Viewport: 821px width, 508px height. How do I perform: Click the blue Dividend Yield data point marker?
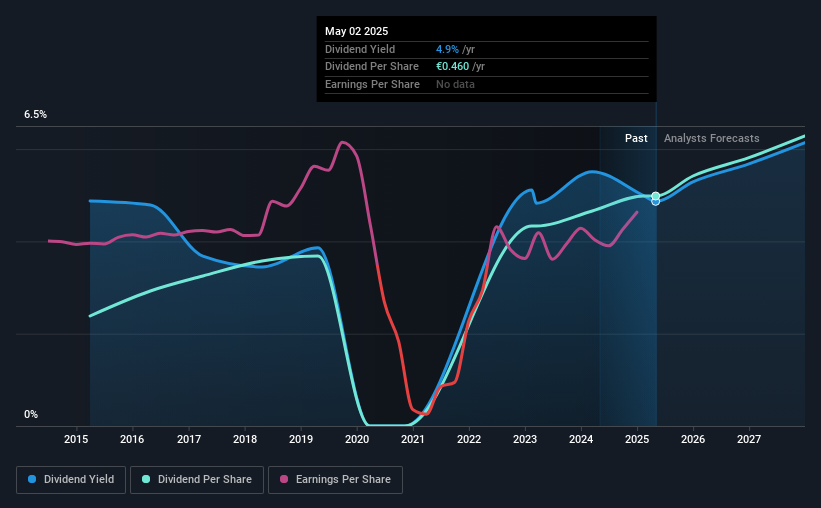point(656,202)
